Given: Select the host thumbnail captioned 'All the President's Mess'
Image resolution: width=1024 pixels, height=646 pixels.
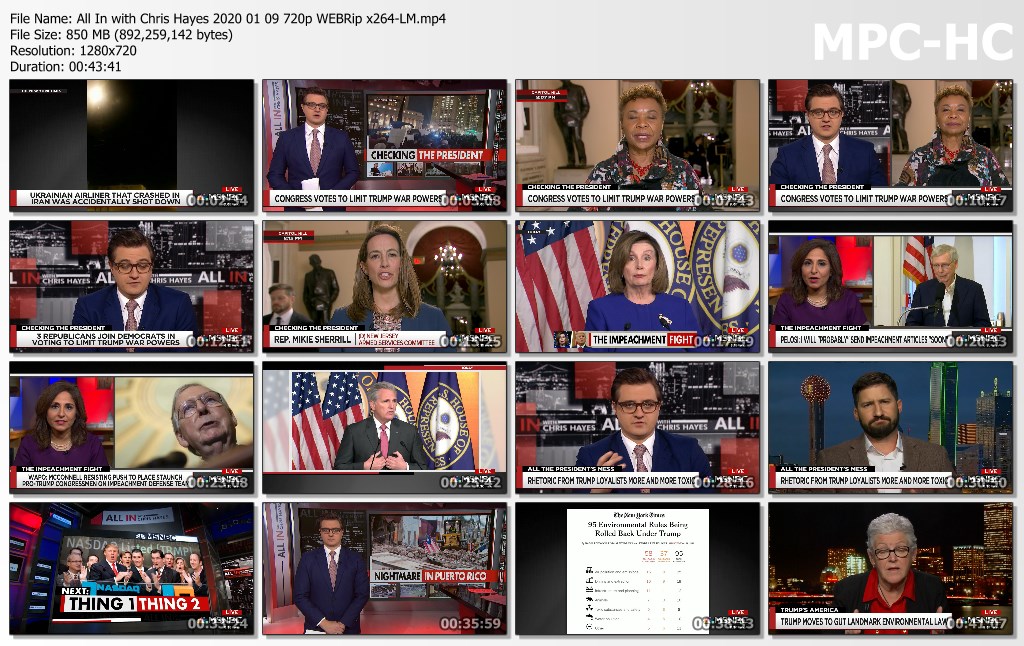Looking at the screenshot, I should pos(637,428).
